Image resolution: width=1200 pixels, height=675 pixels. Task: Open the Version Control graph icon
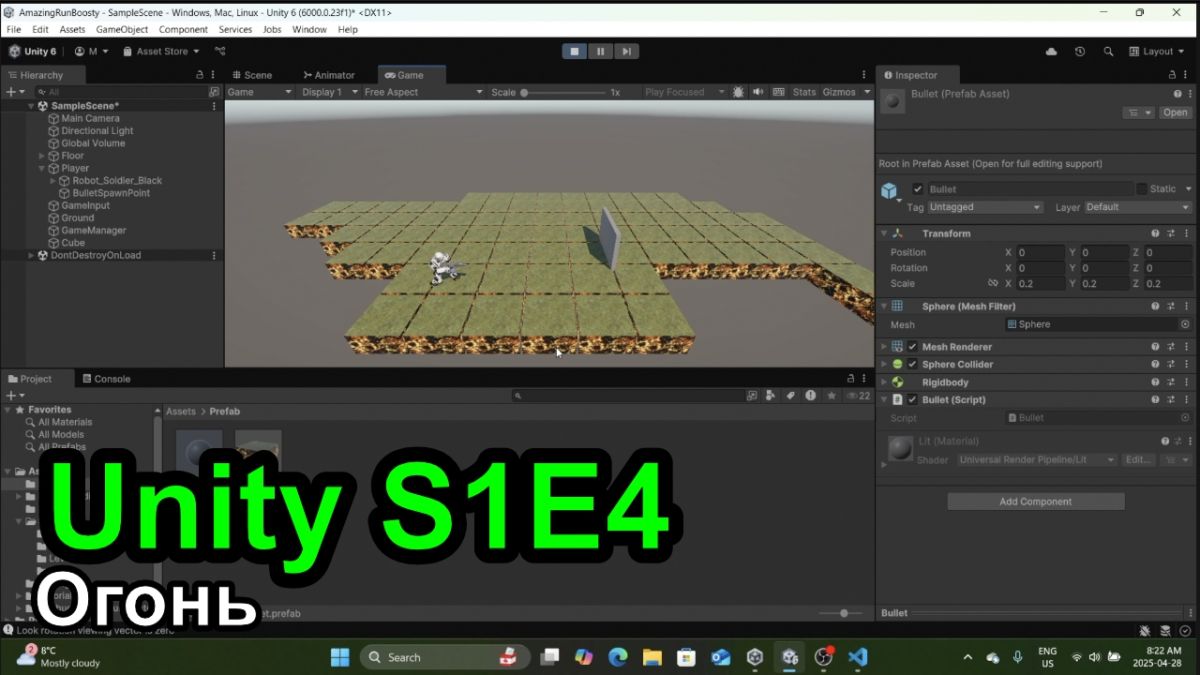(x=220, y=51)
